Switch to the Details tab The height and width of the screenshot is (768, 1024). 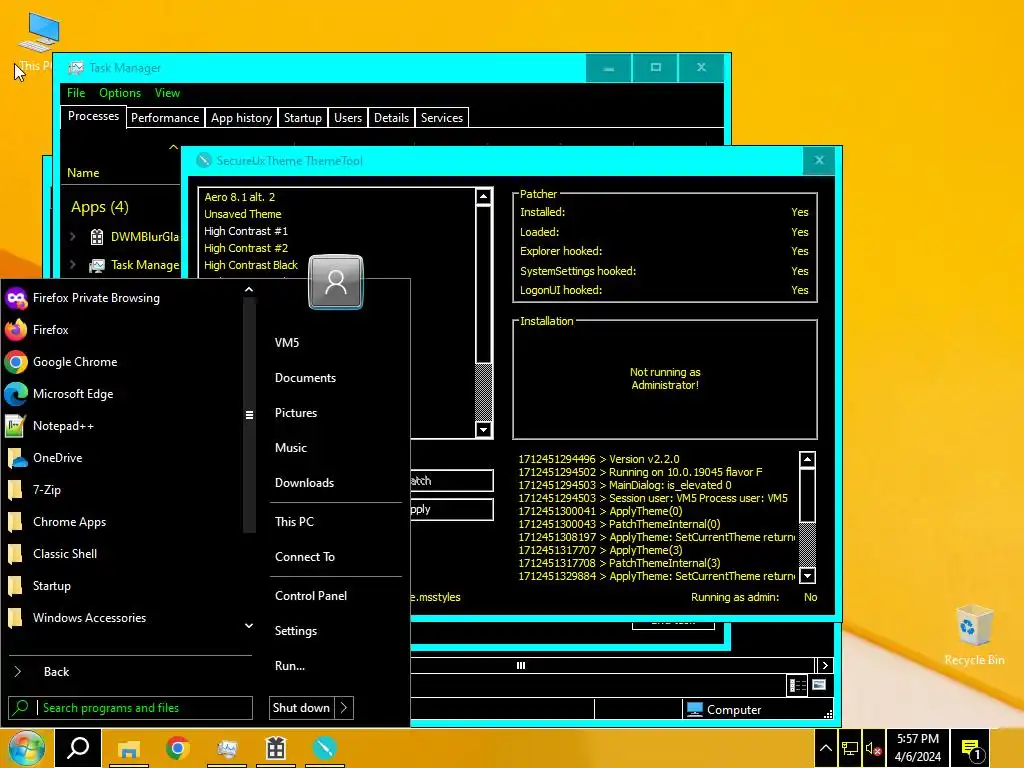(391, 118)
